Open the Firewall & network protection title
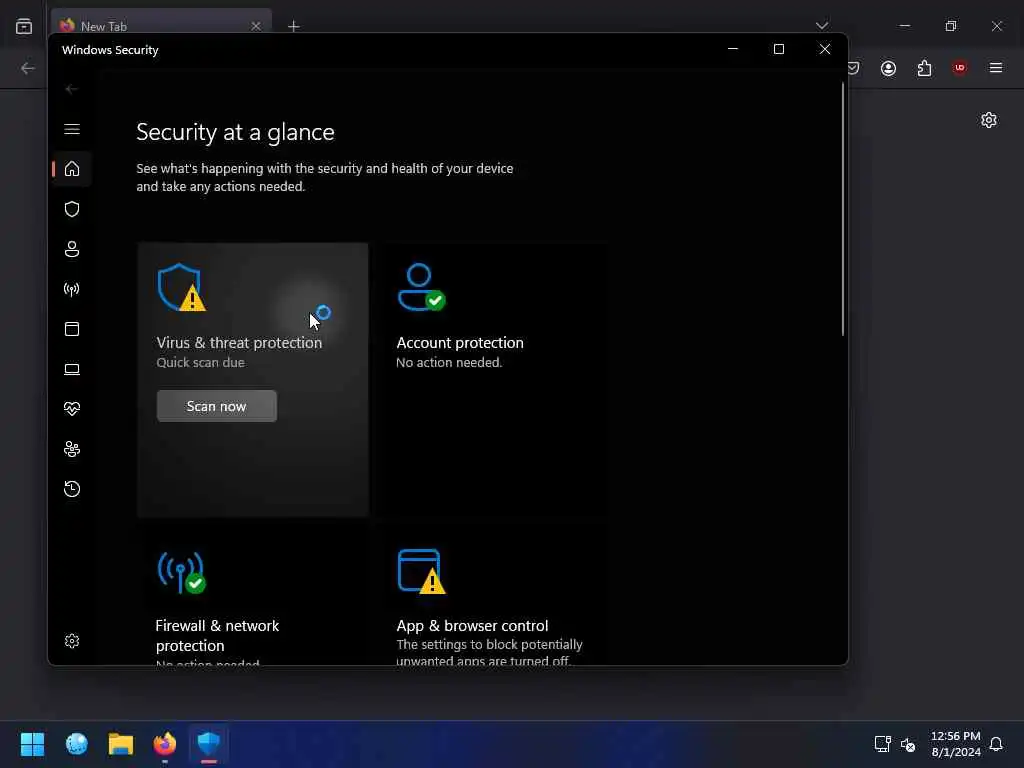Viewport: 1024px width, 768px height. tap(217, 635)
